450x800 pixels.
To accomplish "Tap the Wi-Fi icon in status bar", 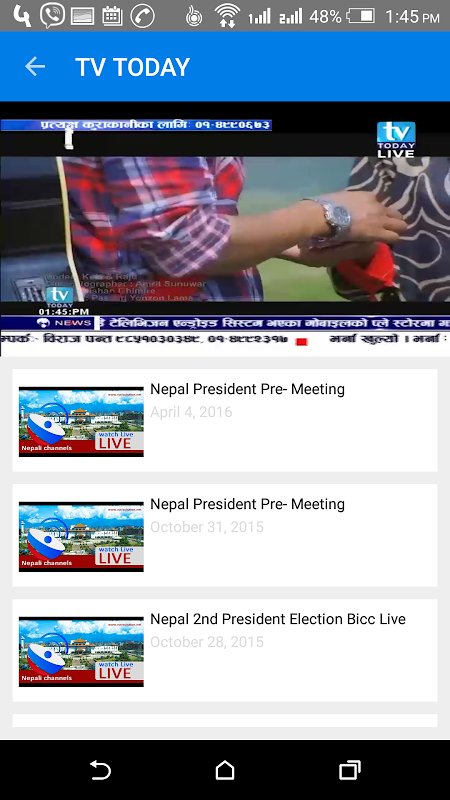I will pos(227,16).
